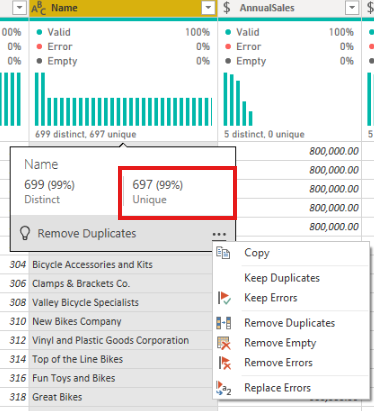
Task: Click AnnualSales column Error 0% quality row
Action: point(289,47)
